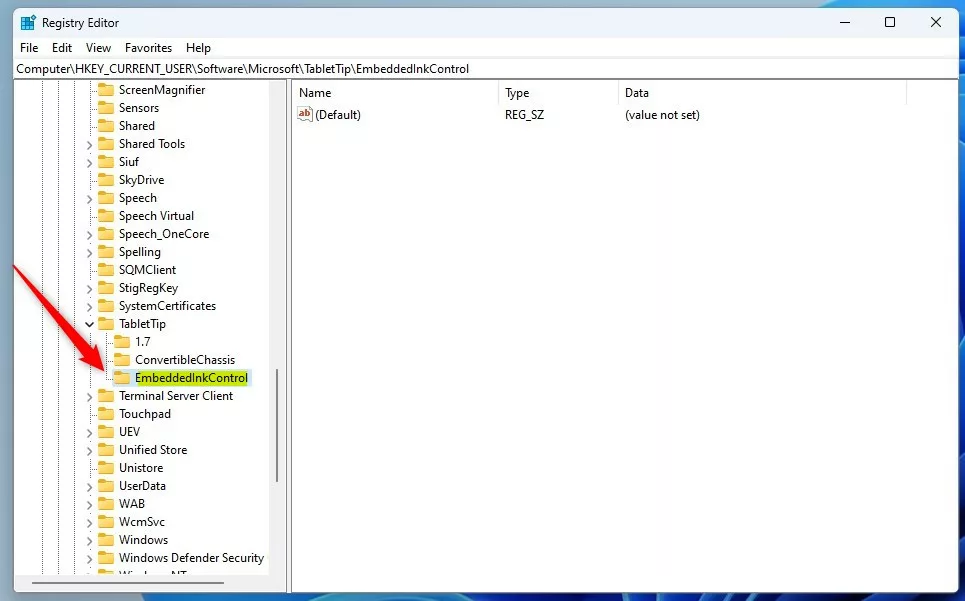Screen dimensions: 965x601
Task: Select the (Default) string value icon
Action: pyautogui.click(x=305, y=114)
